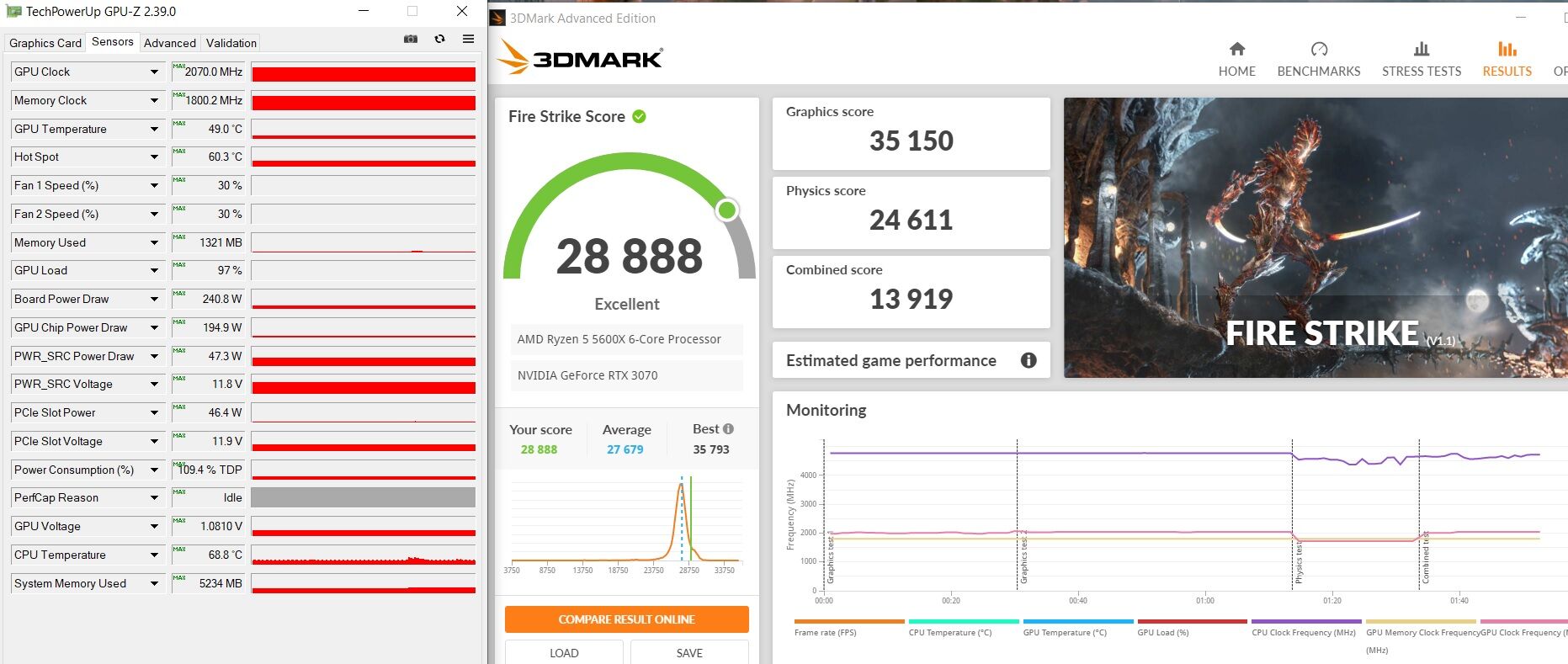This screenshot has height=664, width=1568.
Task: Click Average score 27 679
Action: 625,449
